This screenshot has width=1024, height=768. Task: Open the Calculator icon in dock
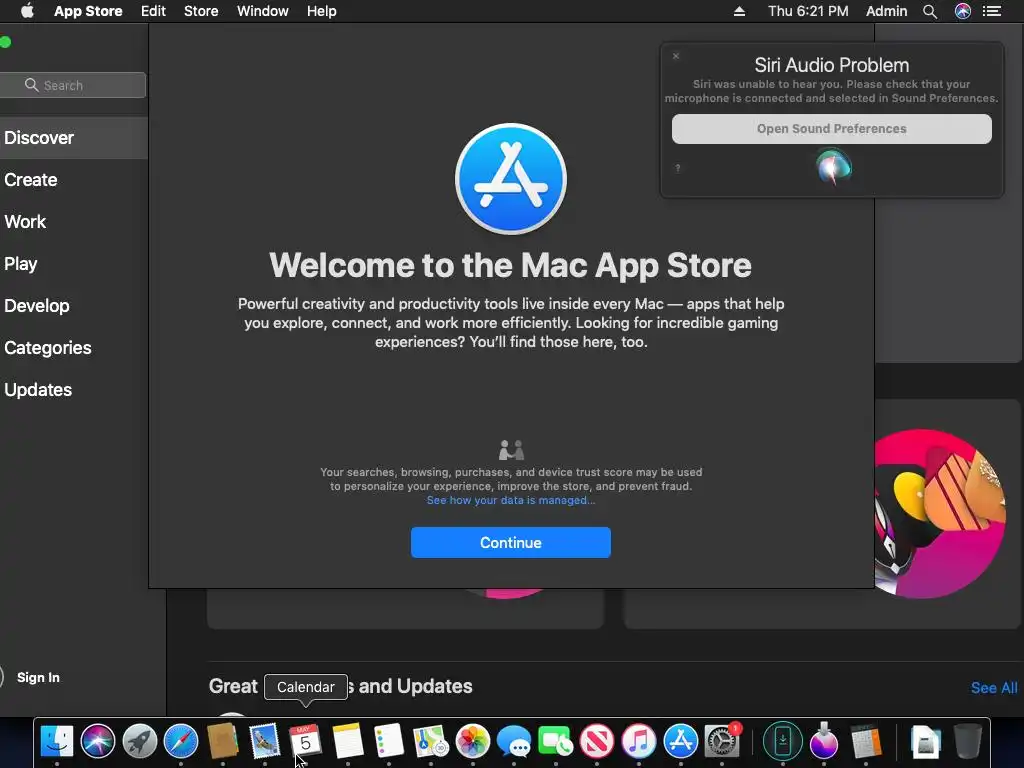point(866,741)
